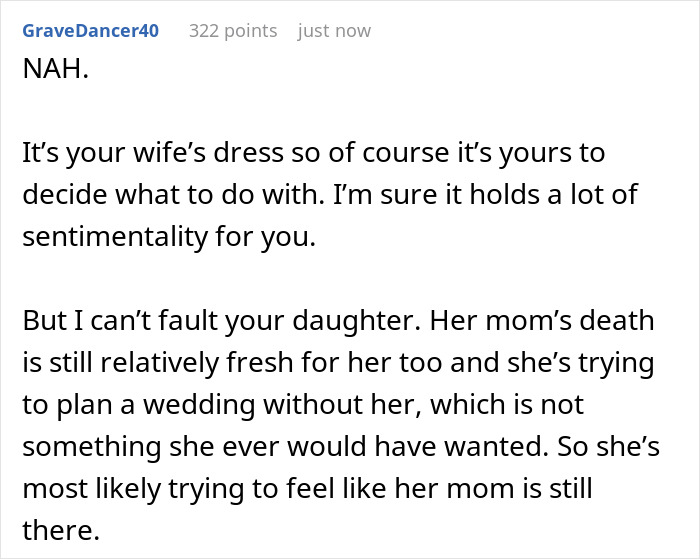
Task: Click the line starting 'most likely trying to feel'
Action: tap(308, 488)
